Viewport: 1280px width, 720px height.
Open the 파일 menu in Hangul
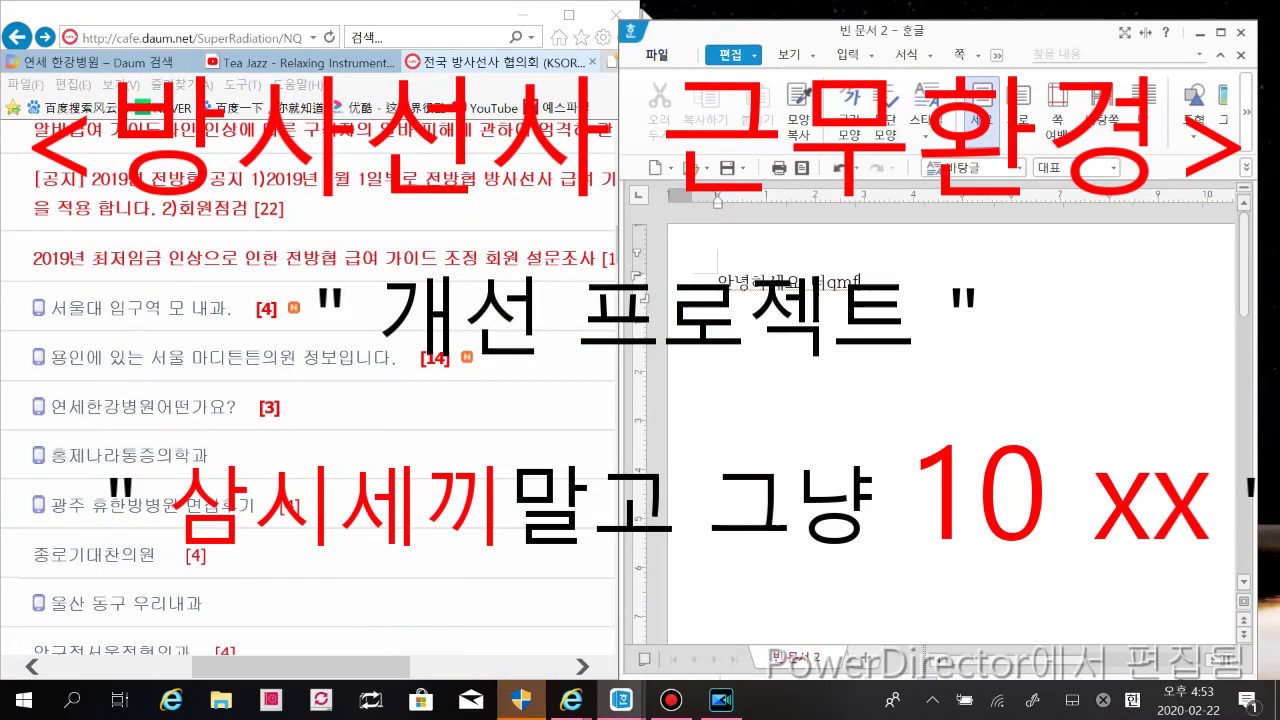pos(657,55)
